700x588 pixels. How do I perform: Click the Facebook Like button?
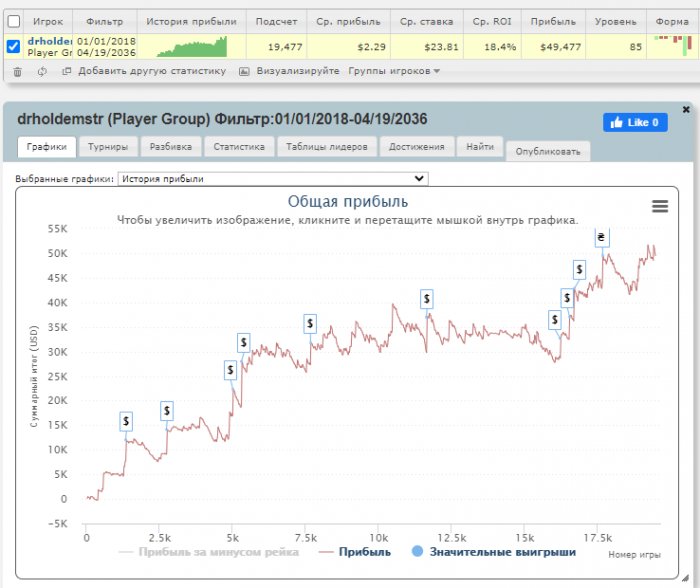635,123
